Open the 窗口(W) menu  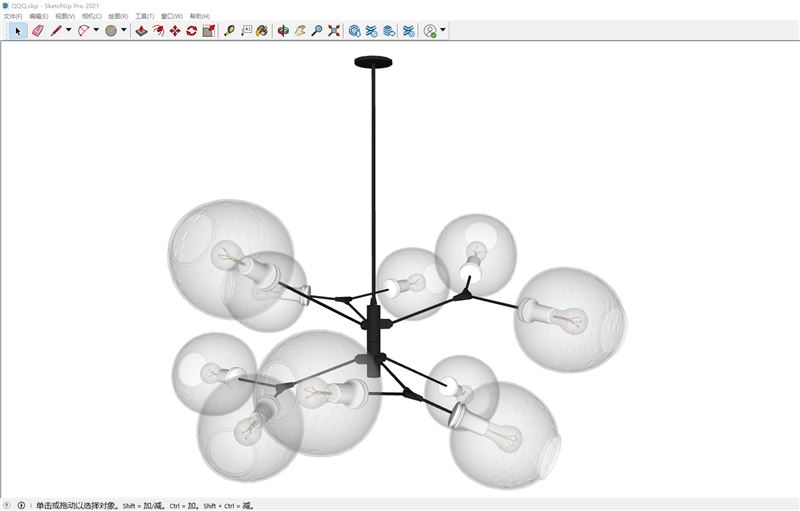172,16
